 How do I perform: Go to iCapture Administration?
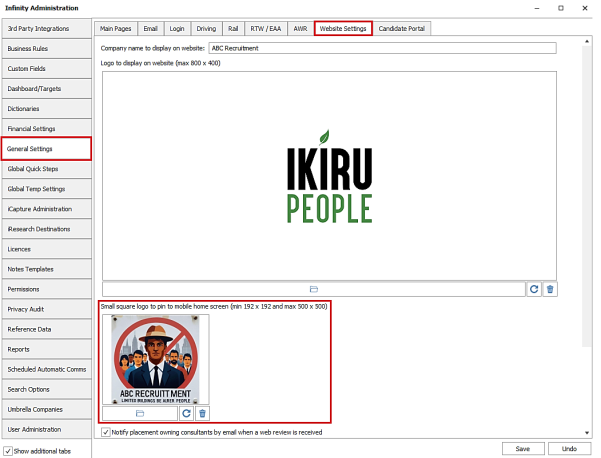coord(46,209)
